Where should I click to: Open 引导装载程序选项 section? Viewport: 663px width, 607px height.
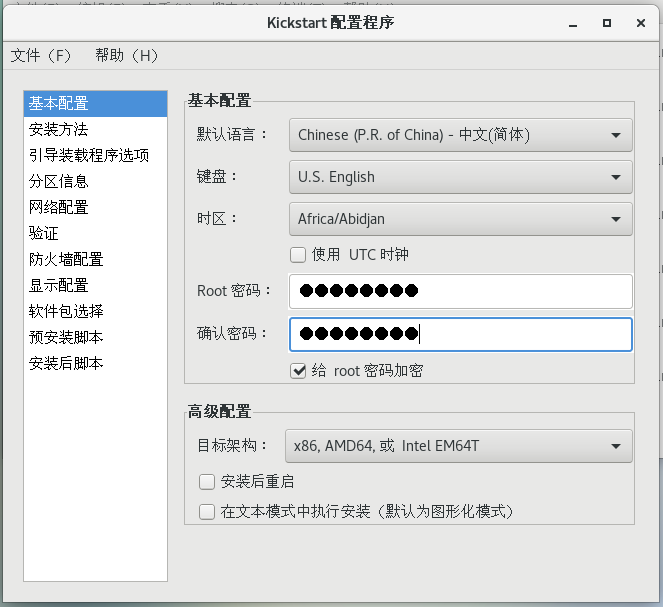click(96, 156)
